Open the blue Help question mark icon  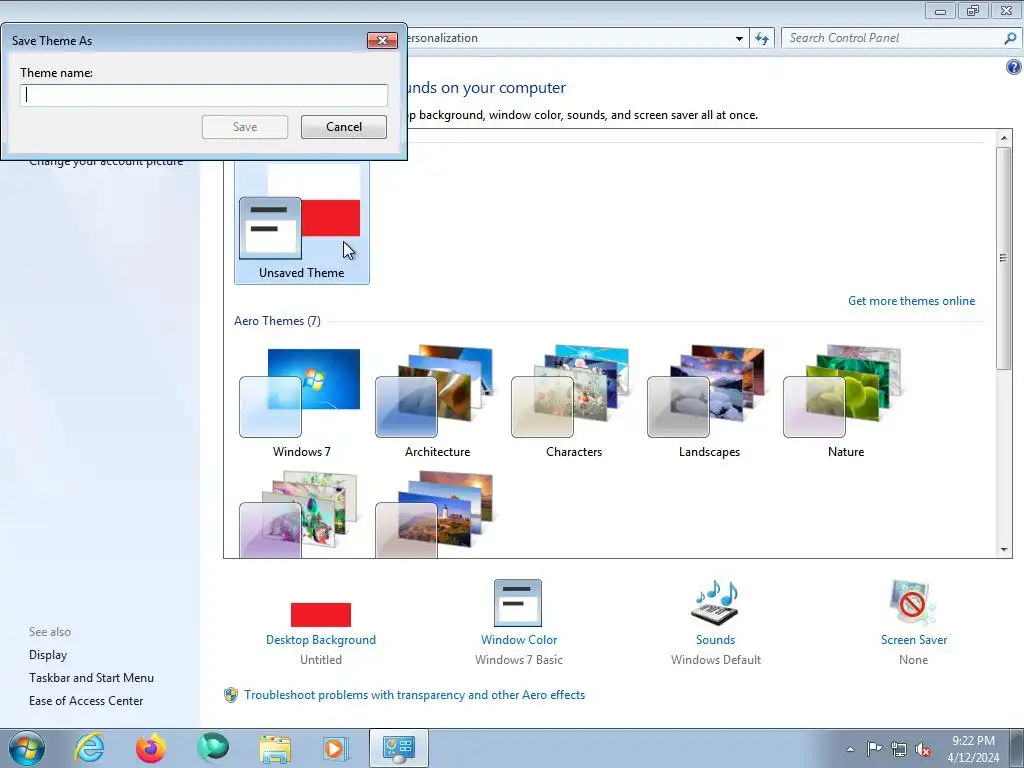[x=1014, y=67]
